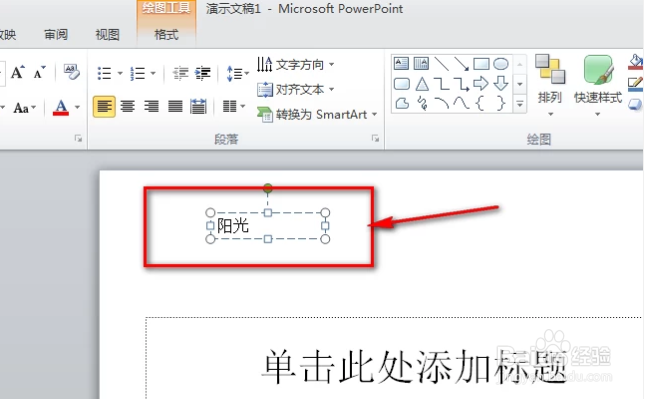Center-align the paragraph text

point(128,107)
